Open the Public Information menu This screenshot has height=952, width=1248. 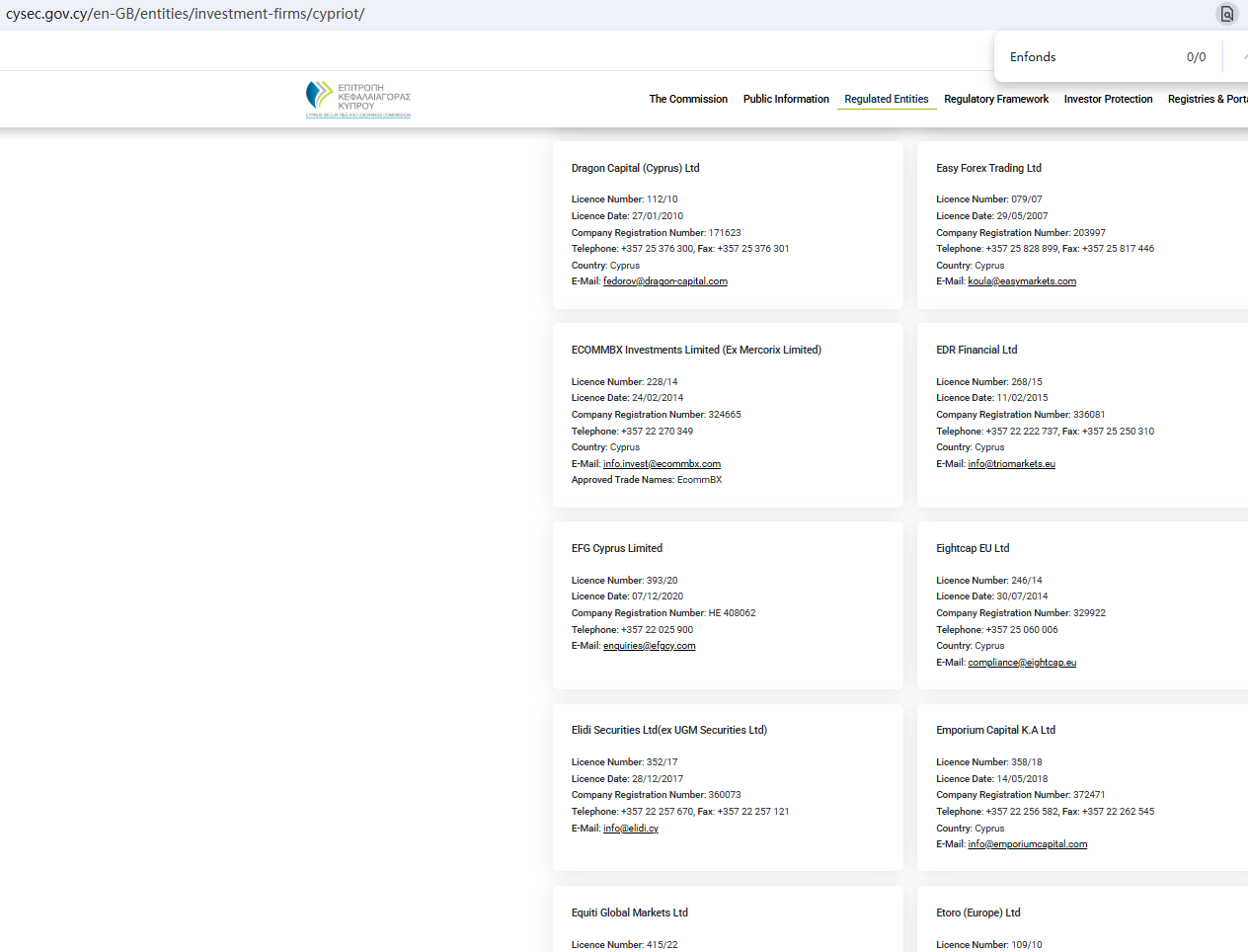786,99
